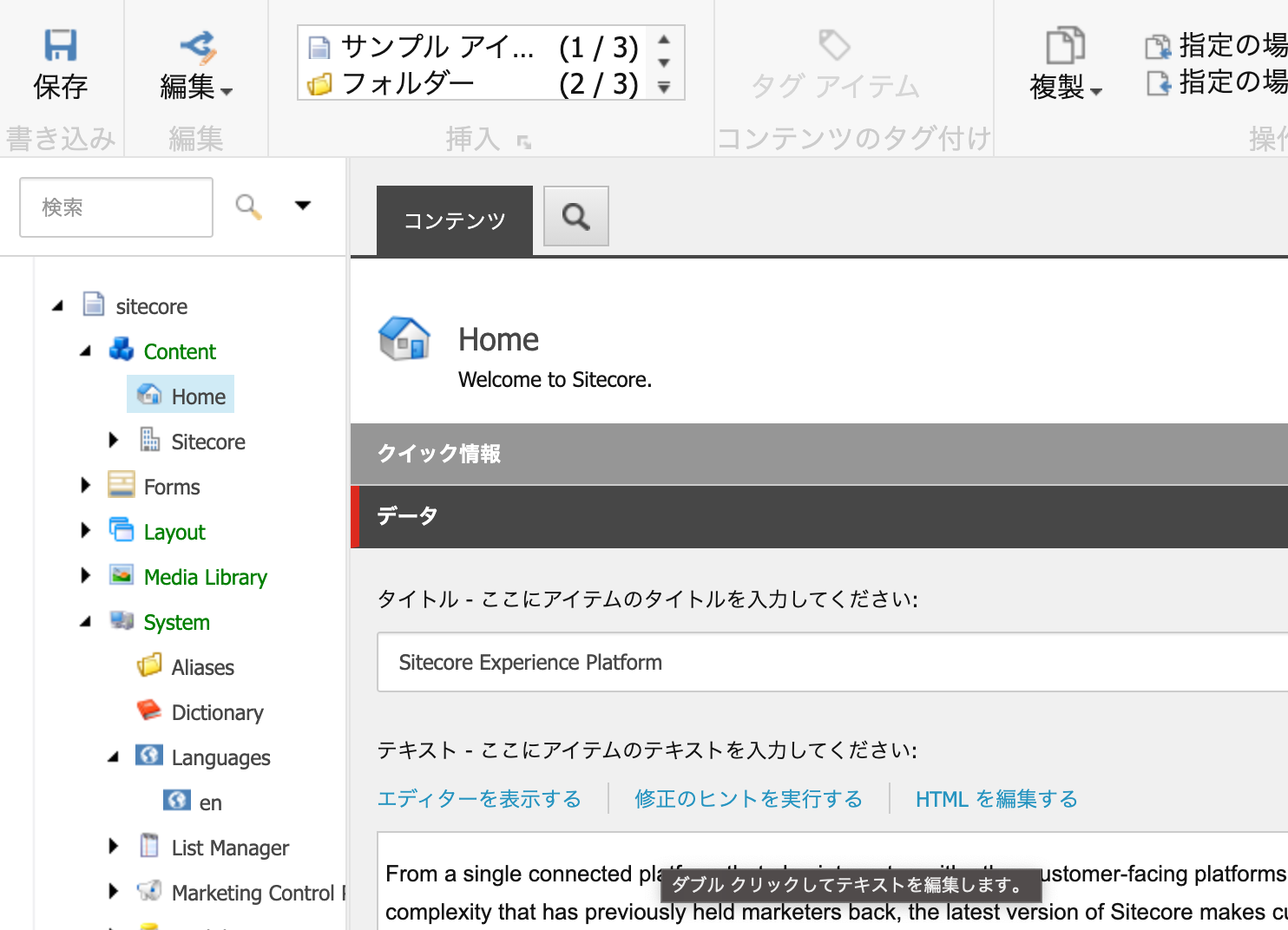Click エディターを表示する link
Screen dimensions: 1288x930
tap(479, 799)
